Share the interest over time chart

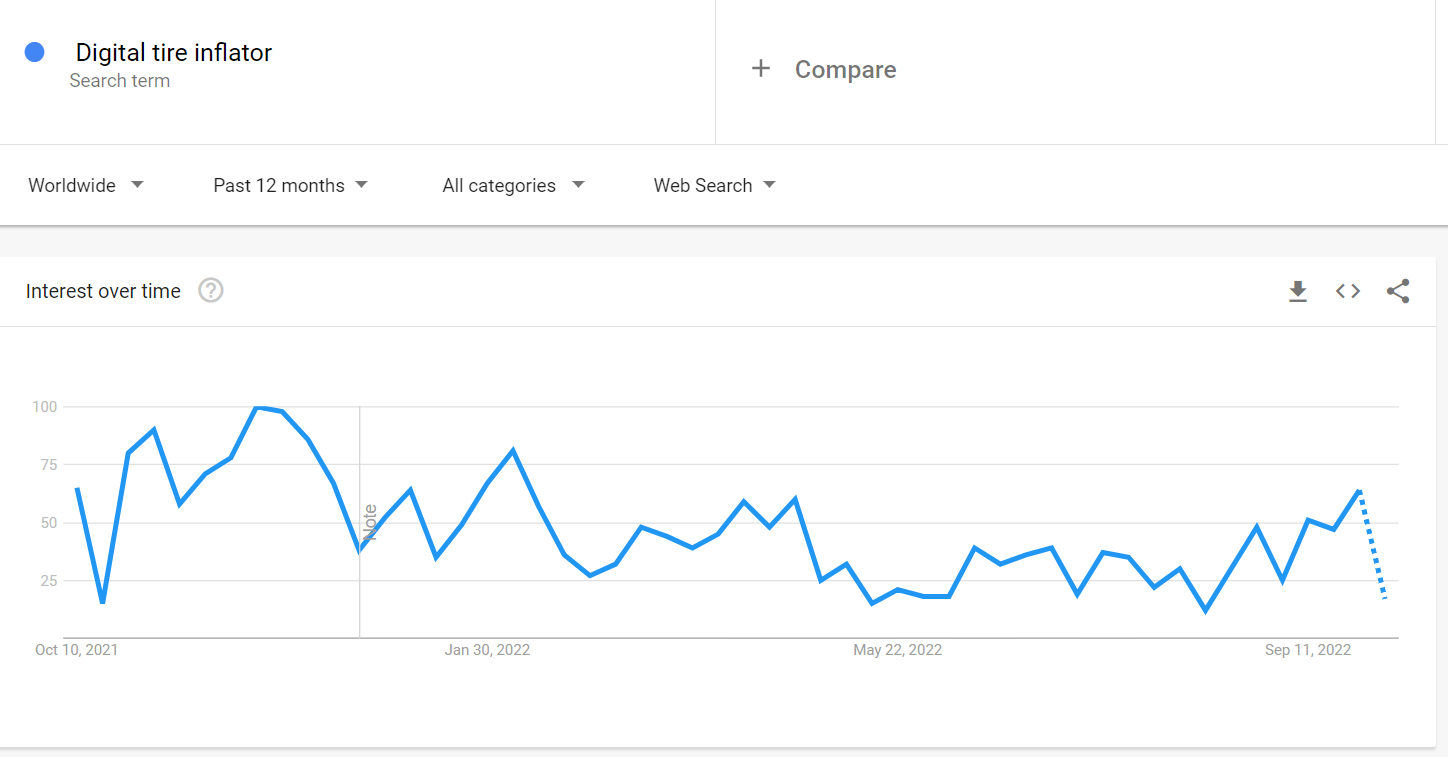click(1398, 291)
